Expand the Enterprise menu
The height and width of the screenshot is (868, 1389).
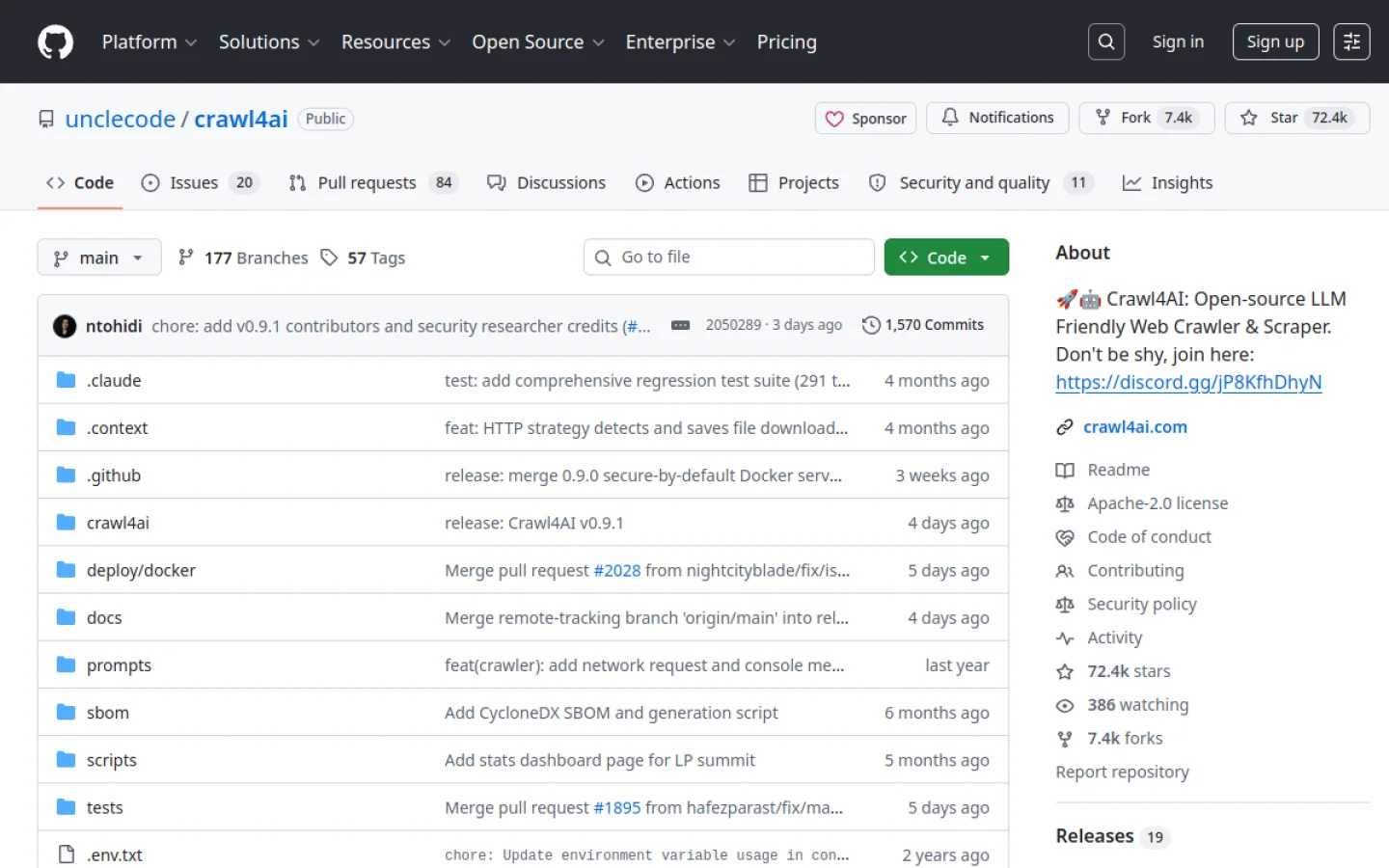point(680,41)
